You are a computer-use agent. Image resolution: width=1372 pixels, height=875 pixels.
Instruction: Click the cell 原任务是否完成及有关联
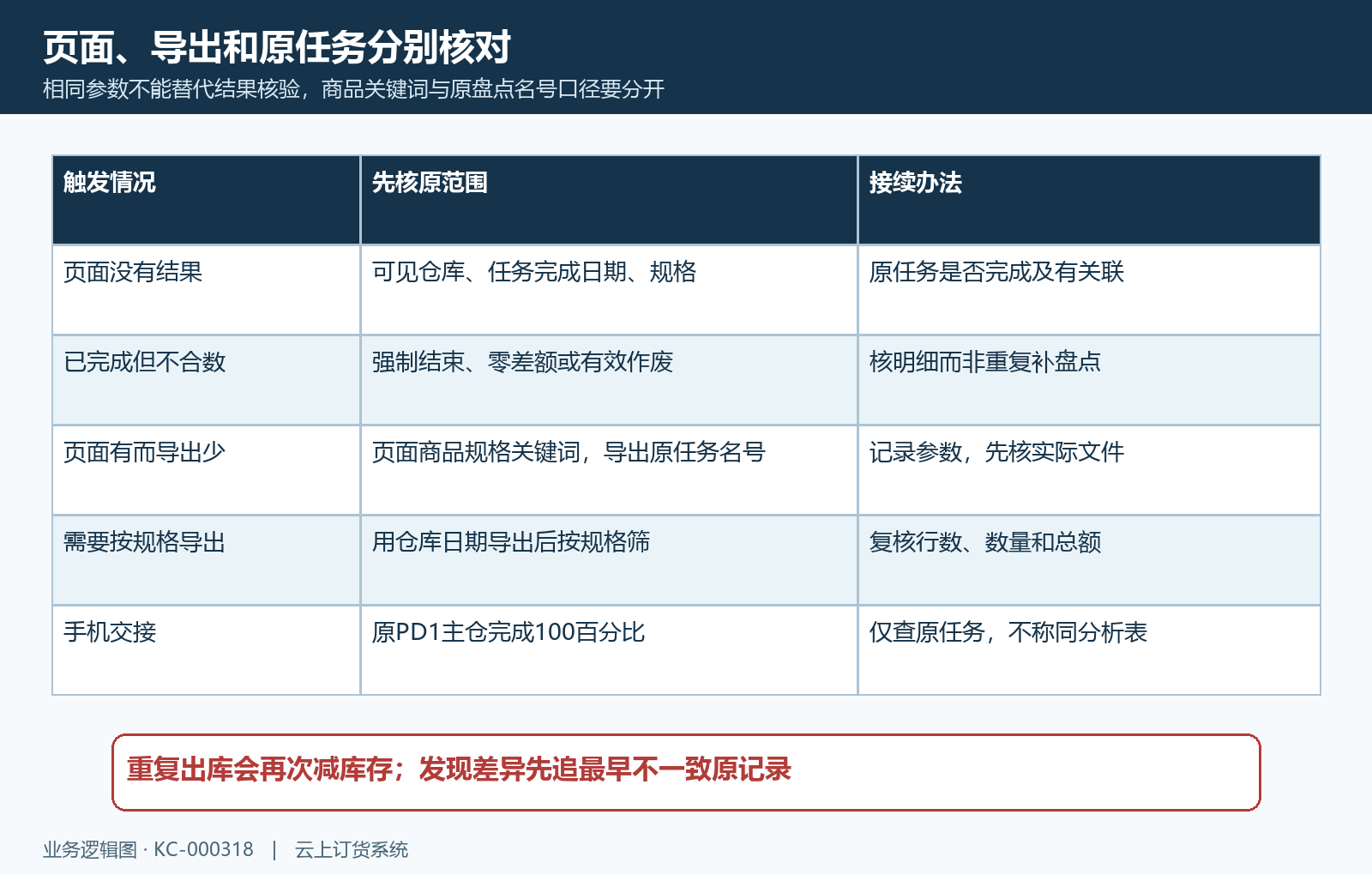tap(1089, 290)
